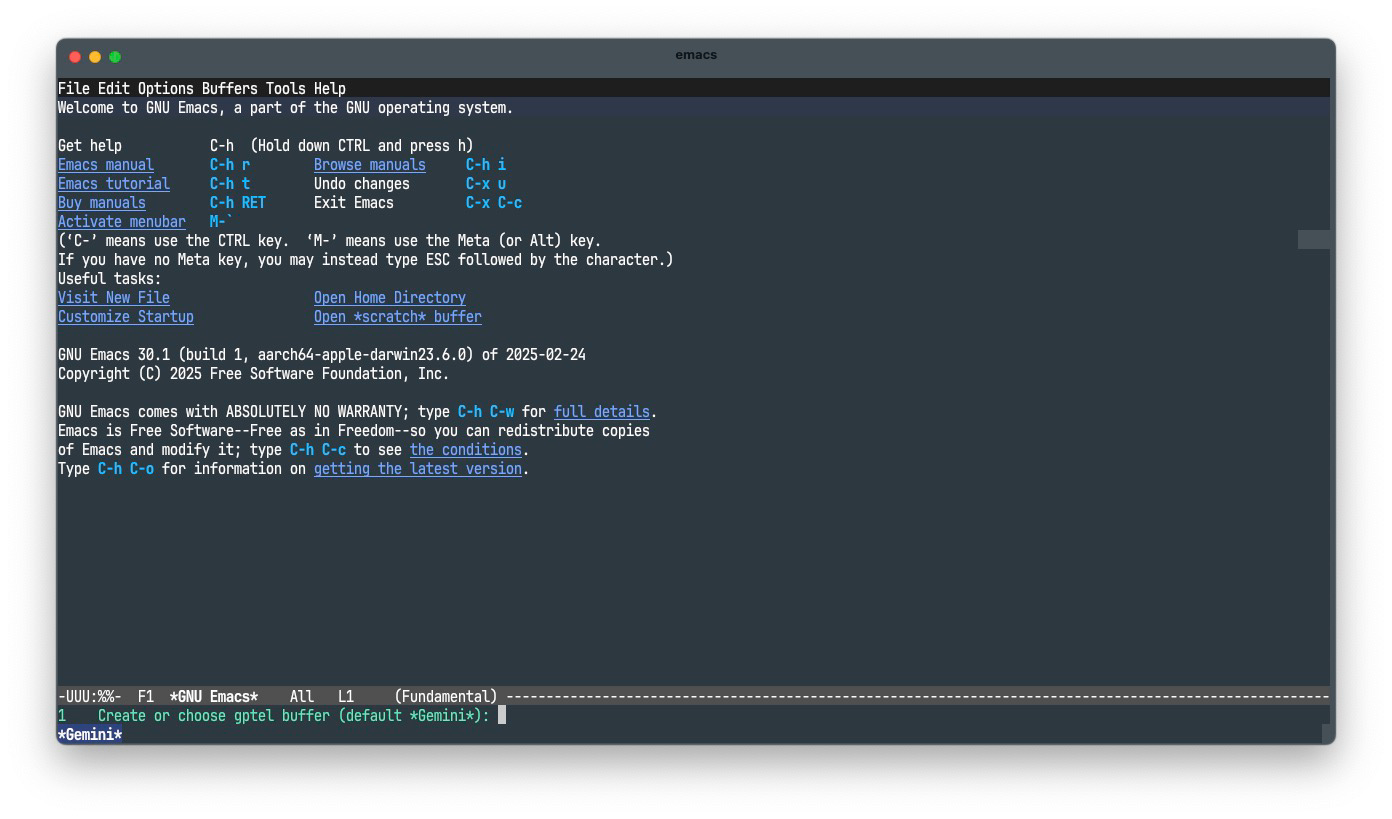Select the *Gemini* completion candidate
The width and height of the screenshot is (1392, 819).
click(x=90, y=735)
